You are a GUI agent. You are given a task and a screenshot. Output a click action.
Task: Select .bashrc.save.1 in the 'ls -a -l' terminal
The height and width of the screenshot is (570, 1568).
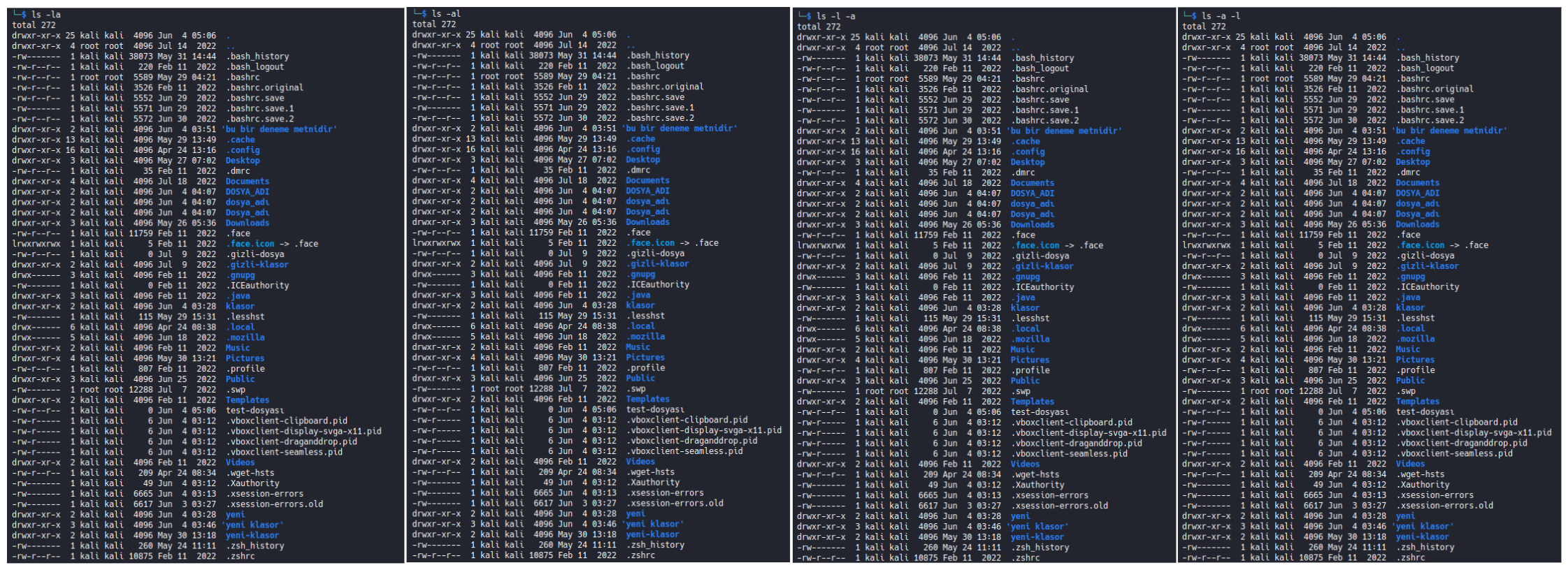1430,110
